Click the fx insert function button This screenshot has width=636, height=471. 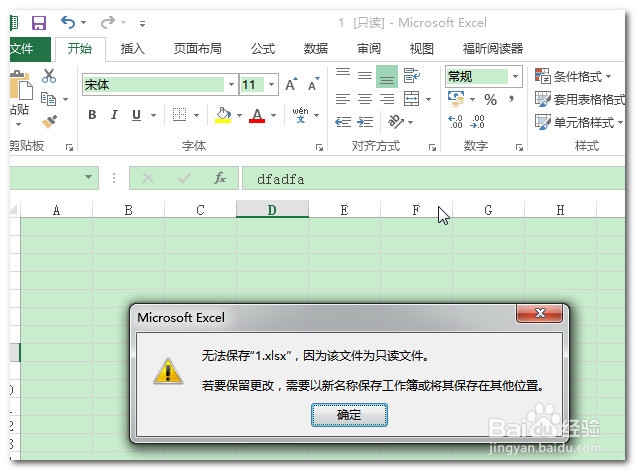click(219, 178)
